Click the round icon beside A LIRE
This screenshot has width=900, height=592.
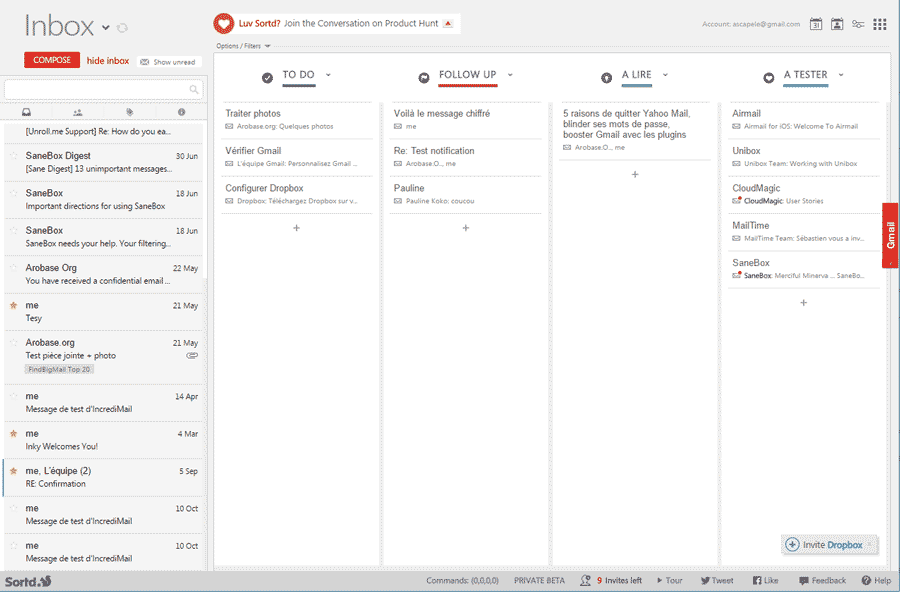[606, 78]
